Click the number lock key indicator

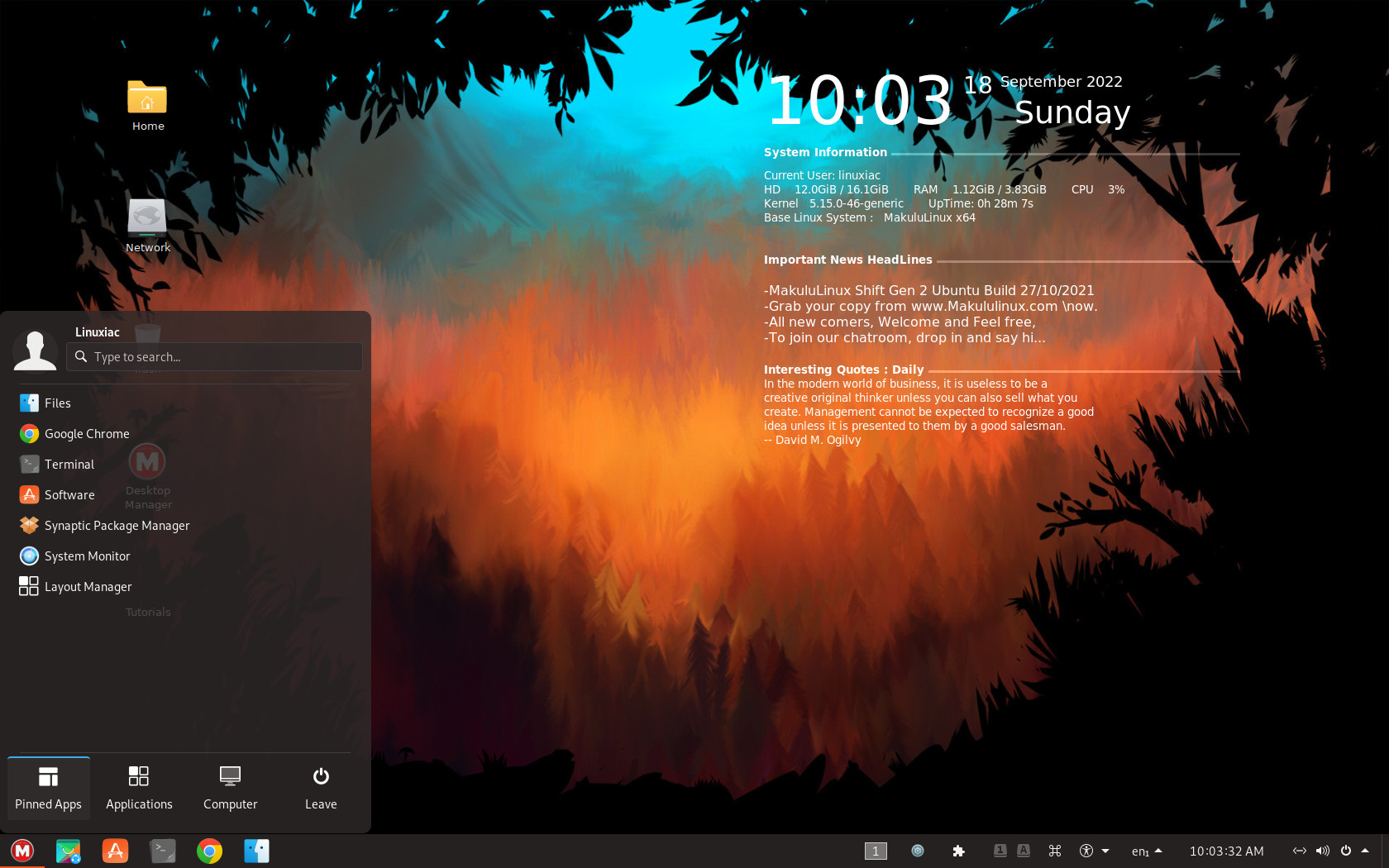pos(1000,850)
